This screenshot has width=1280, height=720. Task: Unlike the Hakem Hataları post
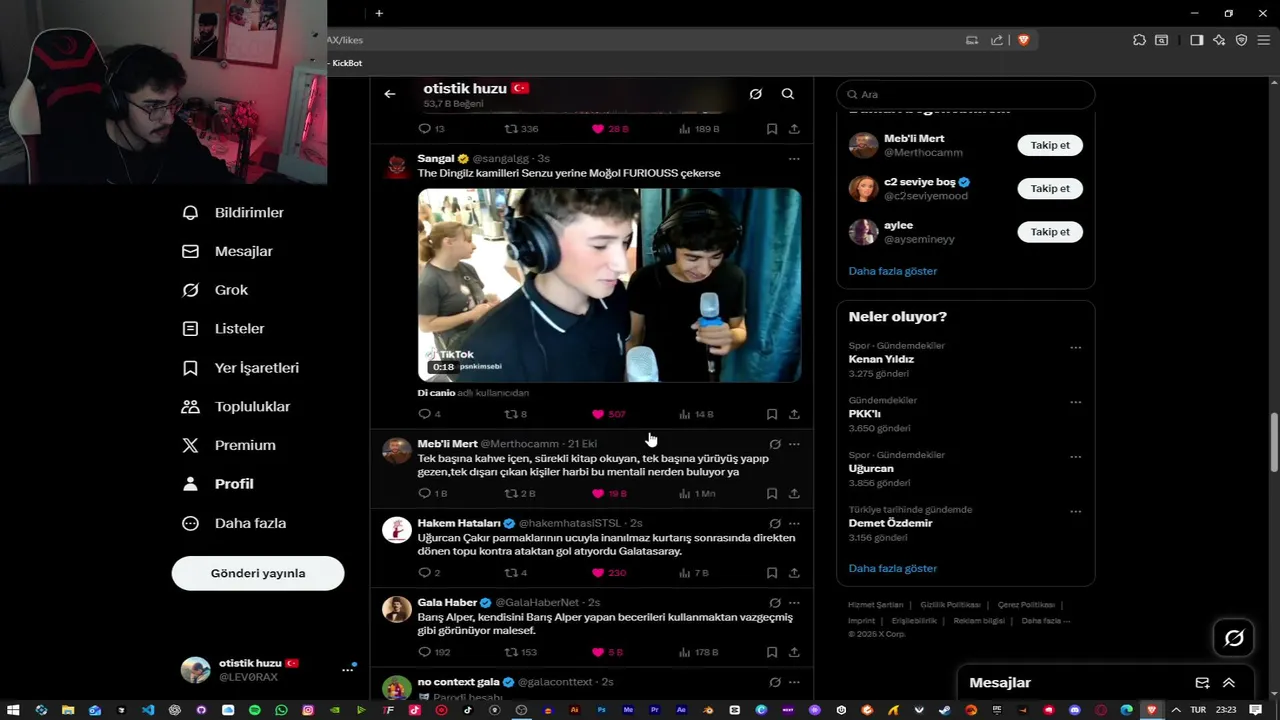coord(598,573)
